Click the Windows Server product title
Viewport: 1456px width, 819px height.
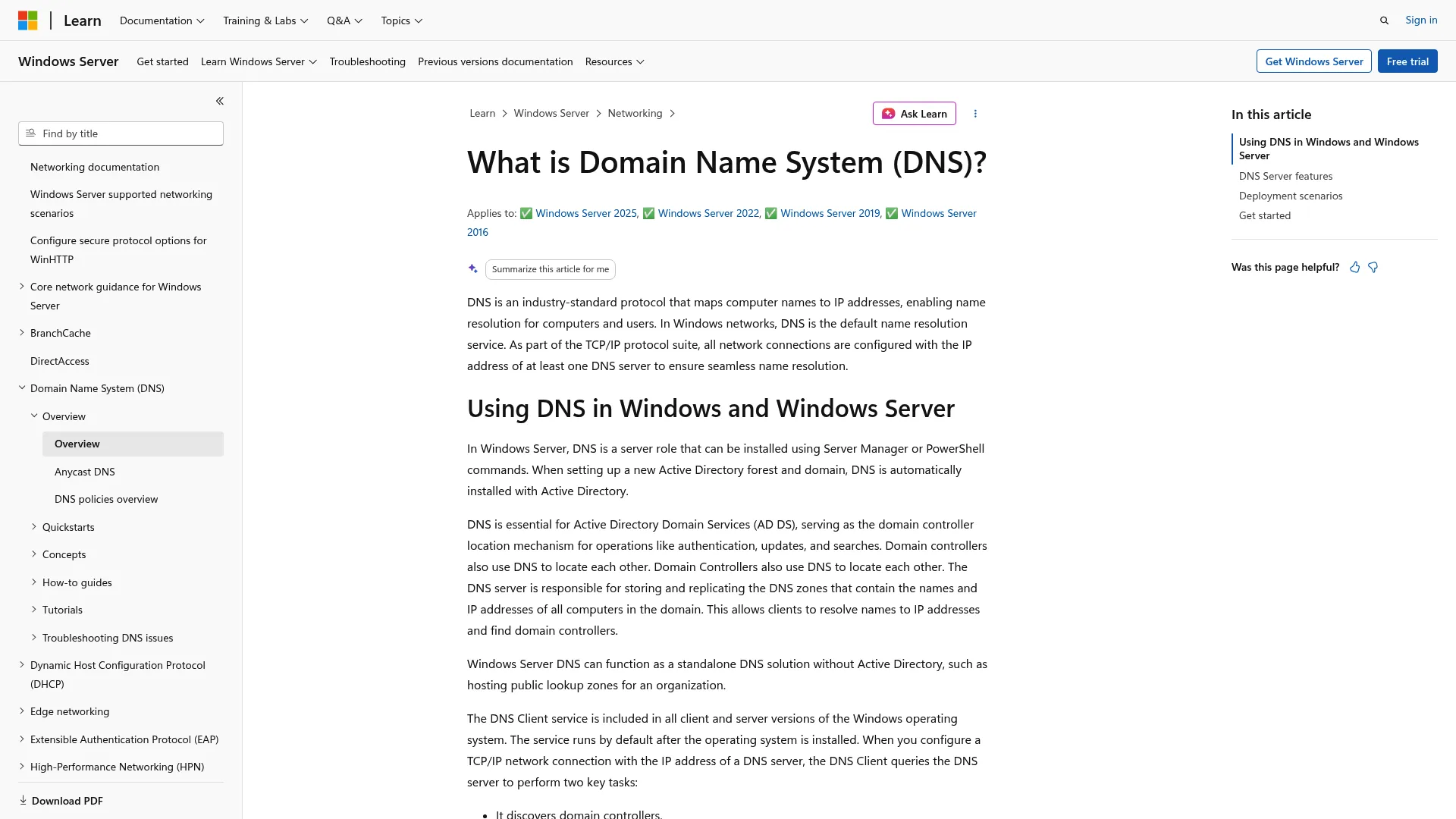click(x=68, y=61)
